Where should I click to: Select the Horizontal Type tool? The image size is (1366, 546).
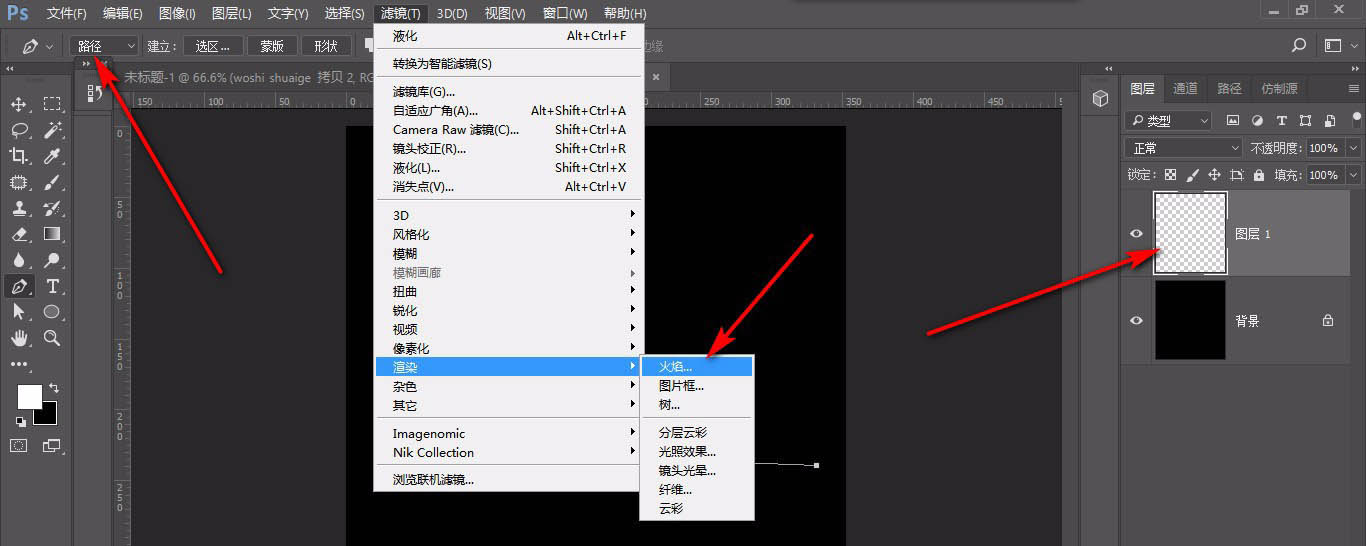(x=52, y=286)
